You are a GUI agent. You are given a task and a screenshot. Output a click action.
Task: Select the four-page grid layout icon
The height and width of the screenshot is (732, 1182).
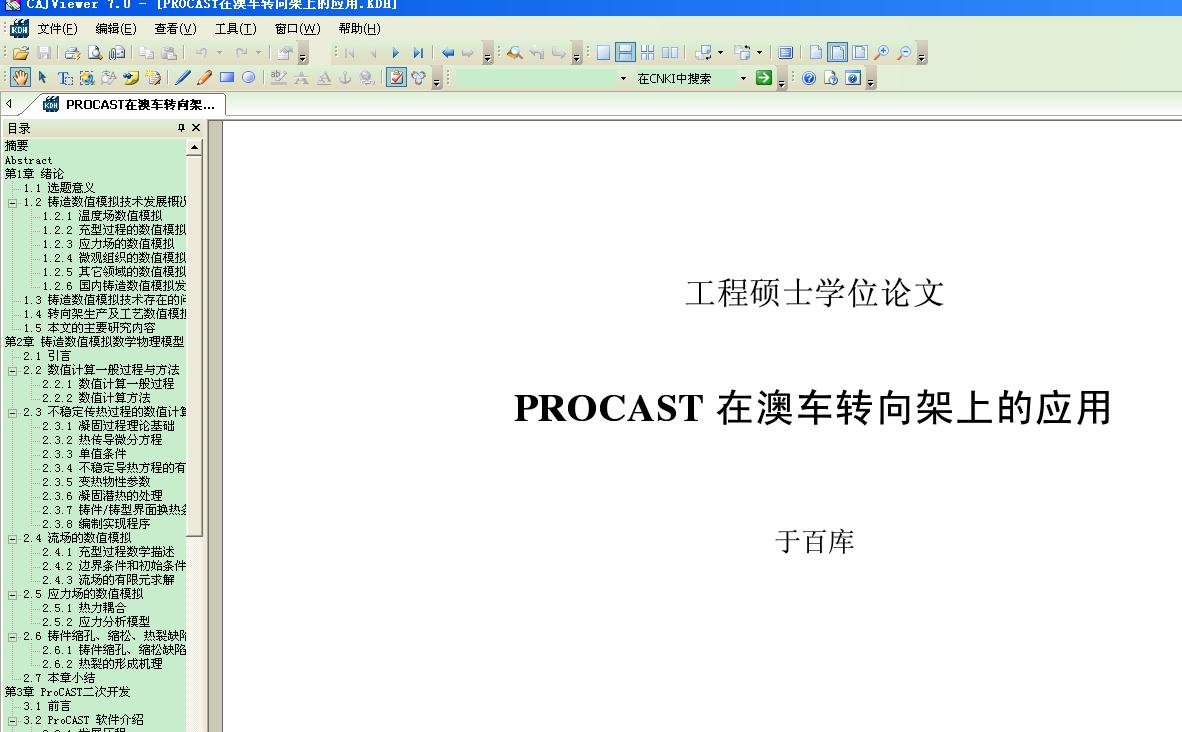tap(648, 53)
